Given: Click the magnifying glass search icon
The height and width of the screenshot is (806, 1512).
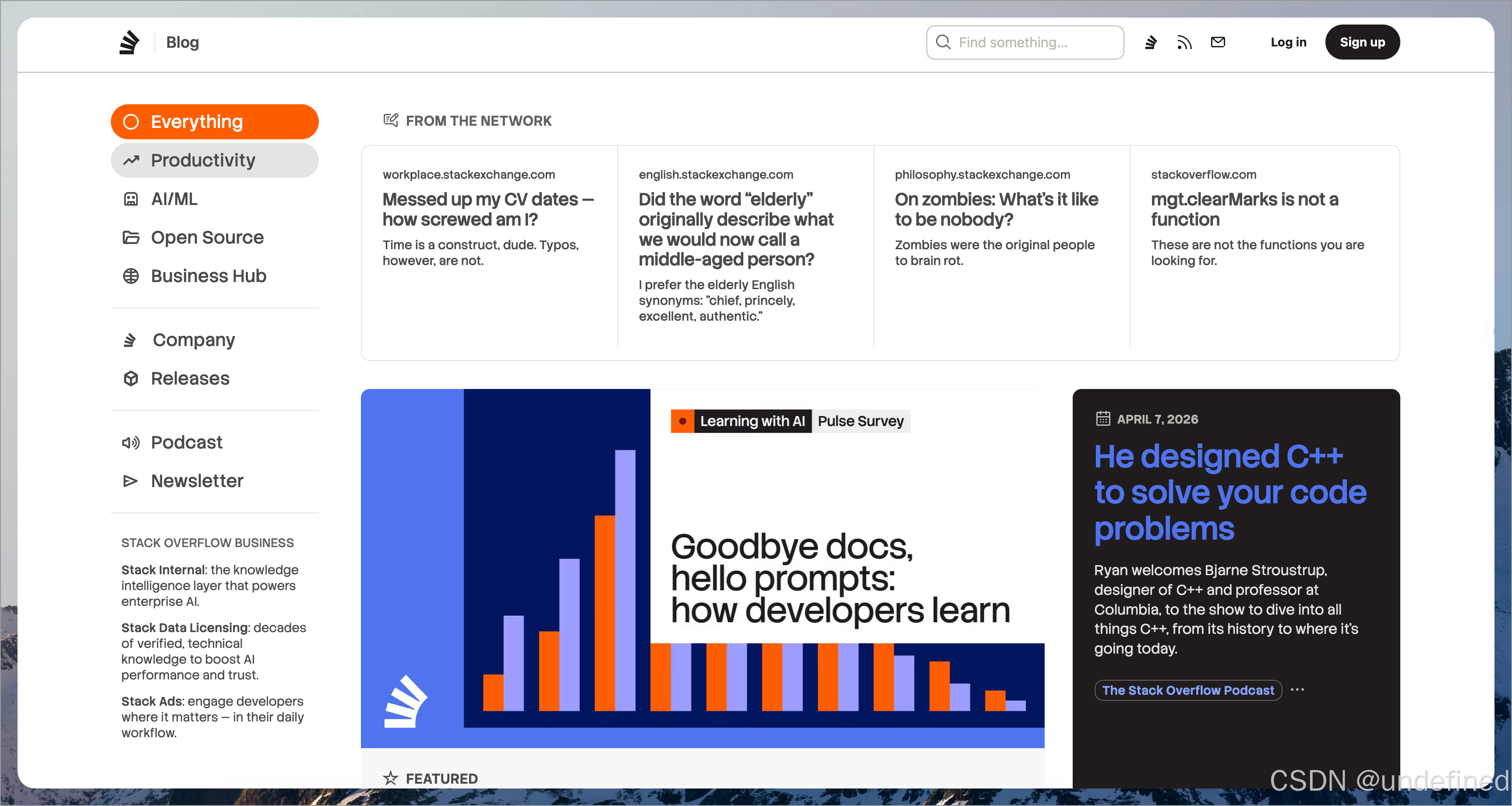Looking at the screenshot, I should pyautogui.click(x=943, y=42).
